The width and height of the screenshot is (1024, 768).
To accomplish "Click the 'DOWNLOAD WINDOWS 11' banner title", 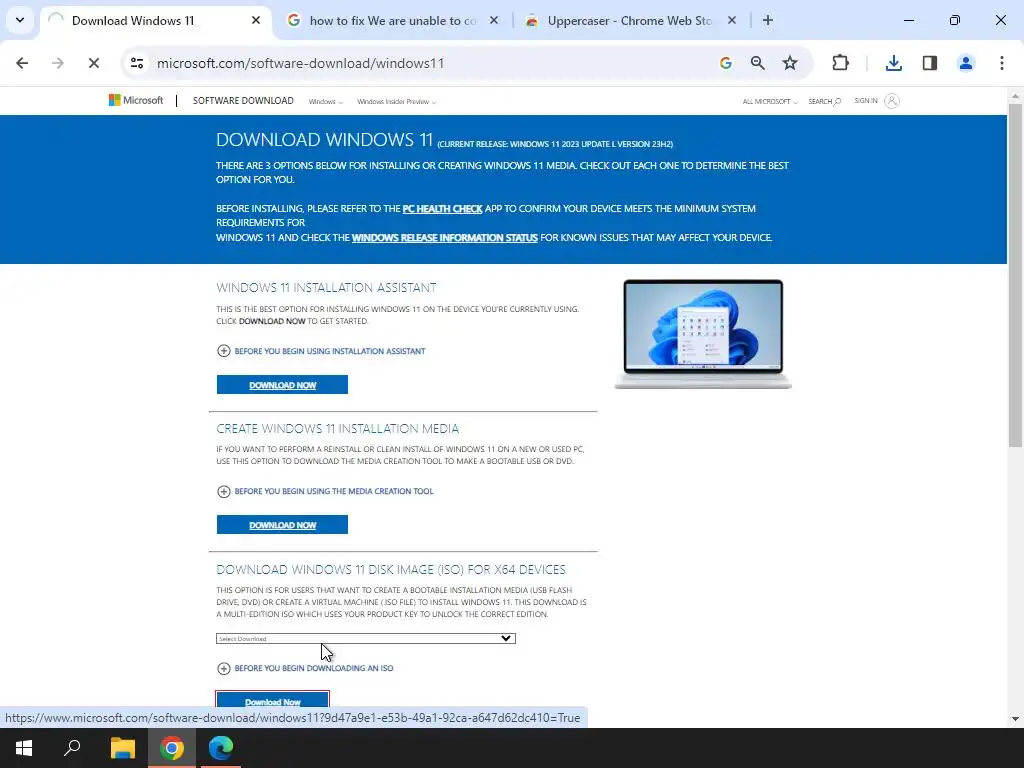I will point(325,140).
